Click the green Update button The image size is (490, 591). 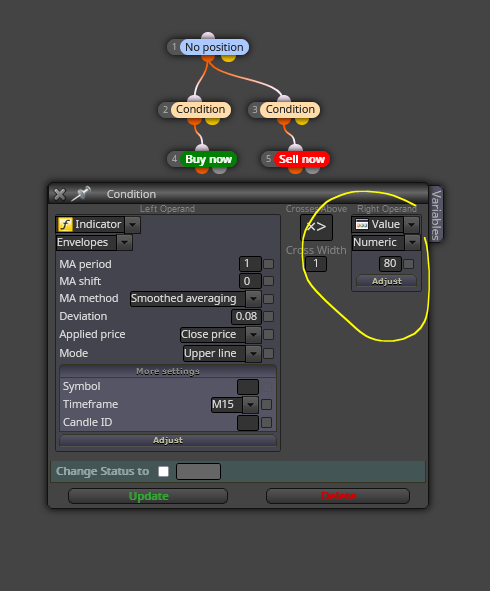click(148, 496)
